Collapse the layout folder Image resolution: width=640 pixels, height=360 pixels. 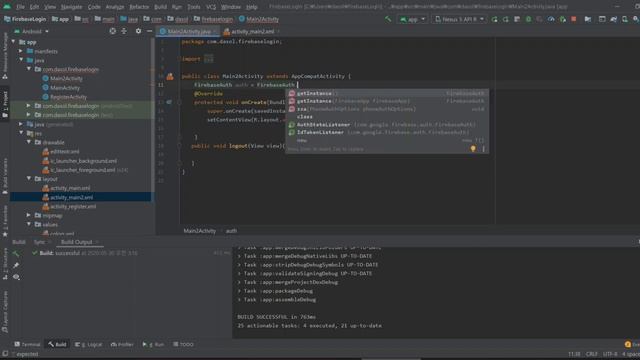point(29,179)
